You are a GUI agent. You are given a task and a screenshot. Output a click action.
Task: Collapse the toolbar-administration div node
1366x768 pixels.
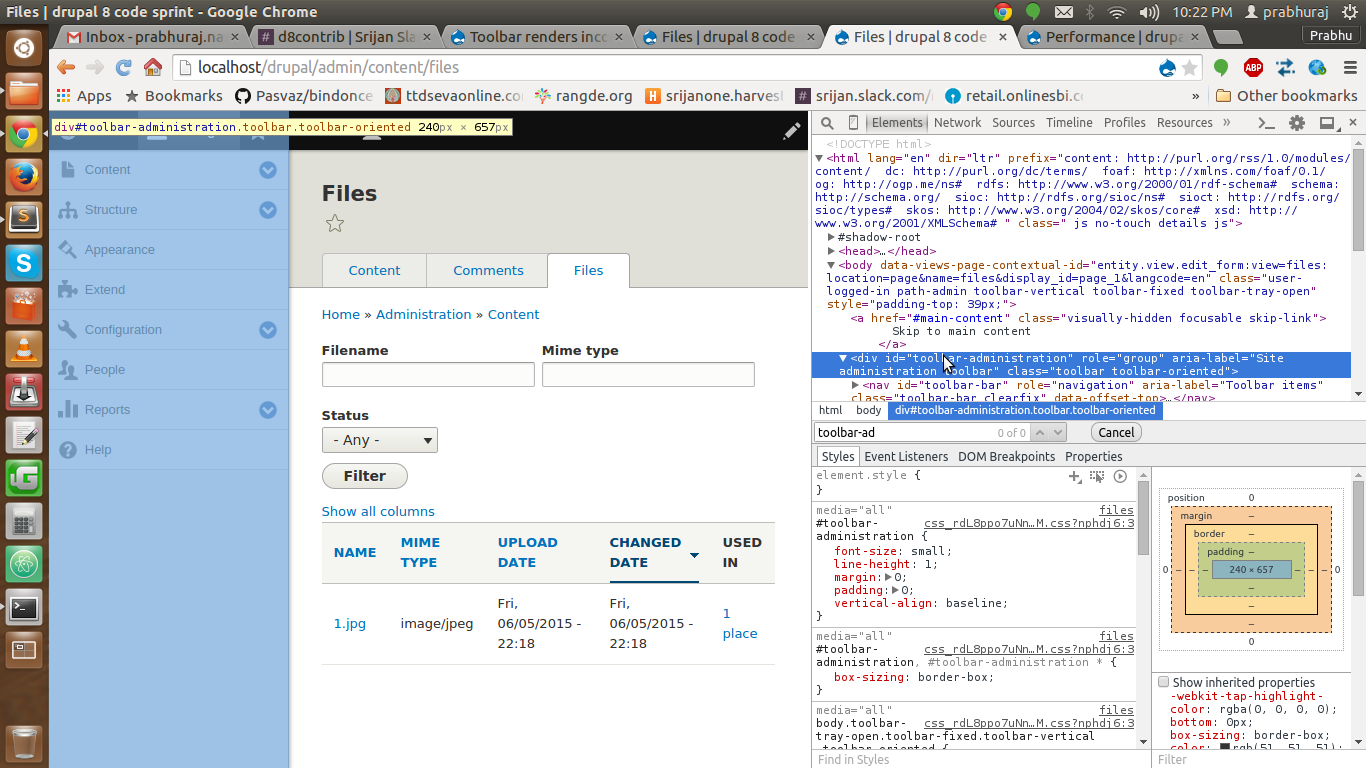(843, 358)
